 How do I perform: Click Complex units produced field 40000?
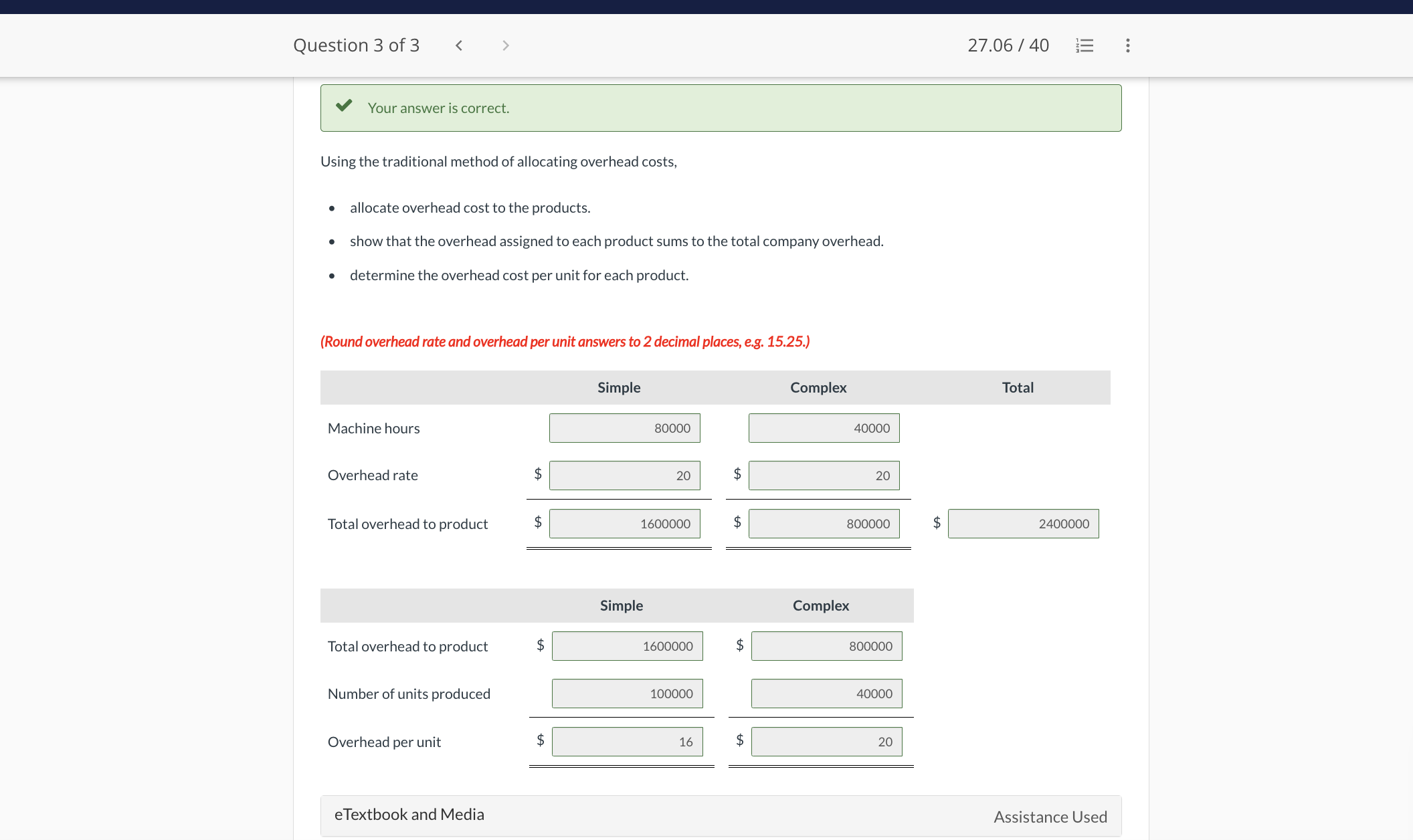tap(826, 694)
